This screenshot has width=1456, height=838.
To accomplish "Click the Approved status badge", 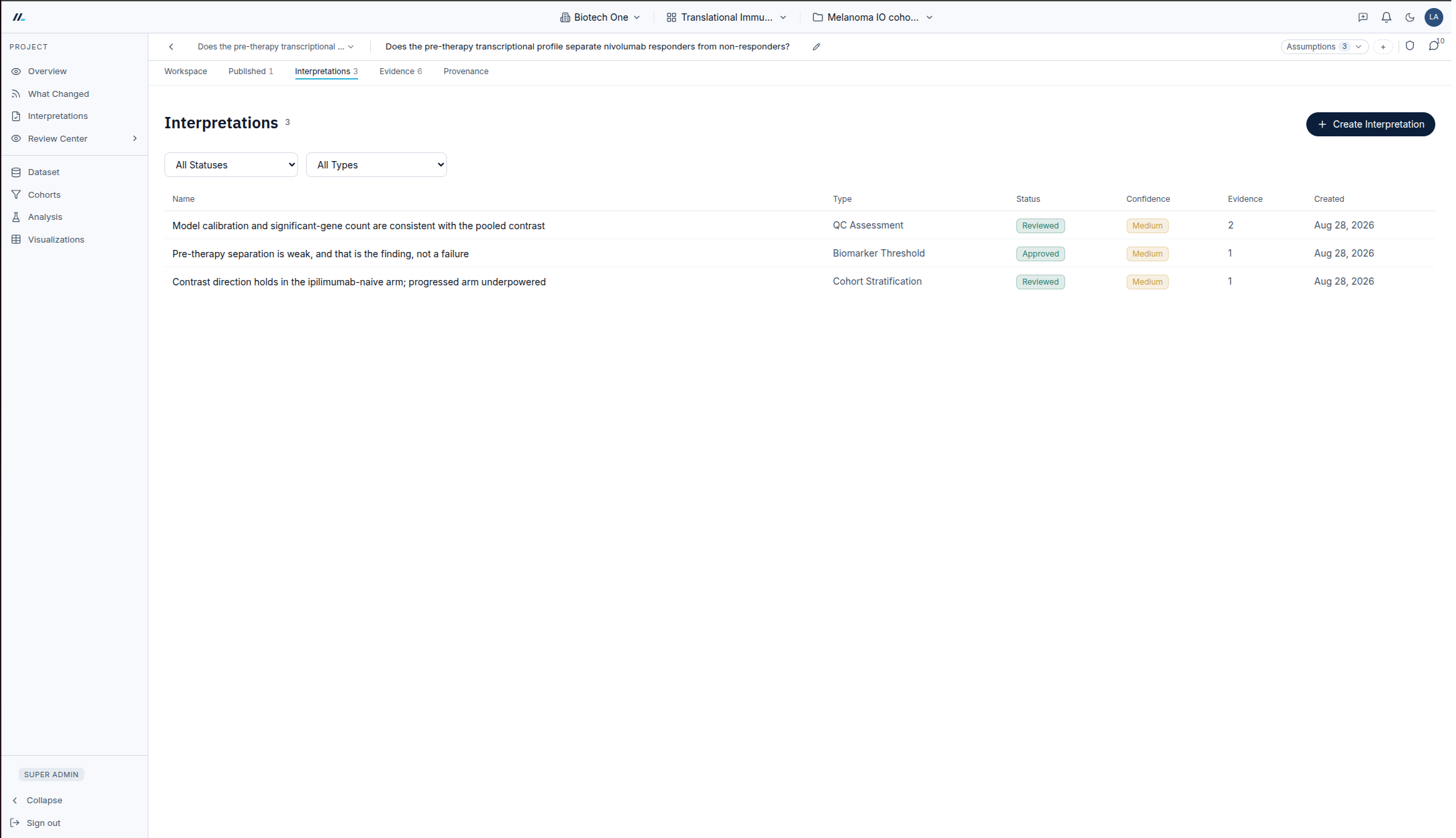I will point(1040,254).
